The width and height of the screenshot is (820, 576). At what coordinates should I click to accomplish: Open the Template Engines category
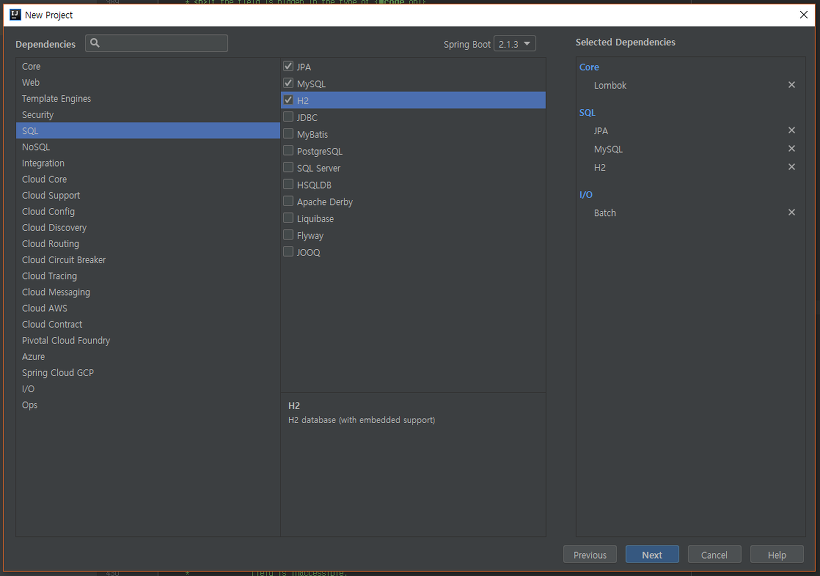[148, 99]
